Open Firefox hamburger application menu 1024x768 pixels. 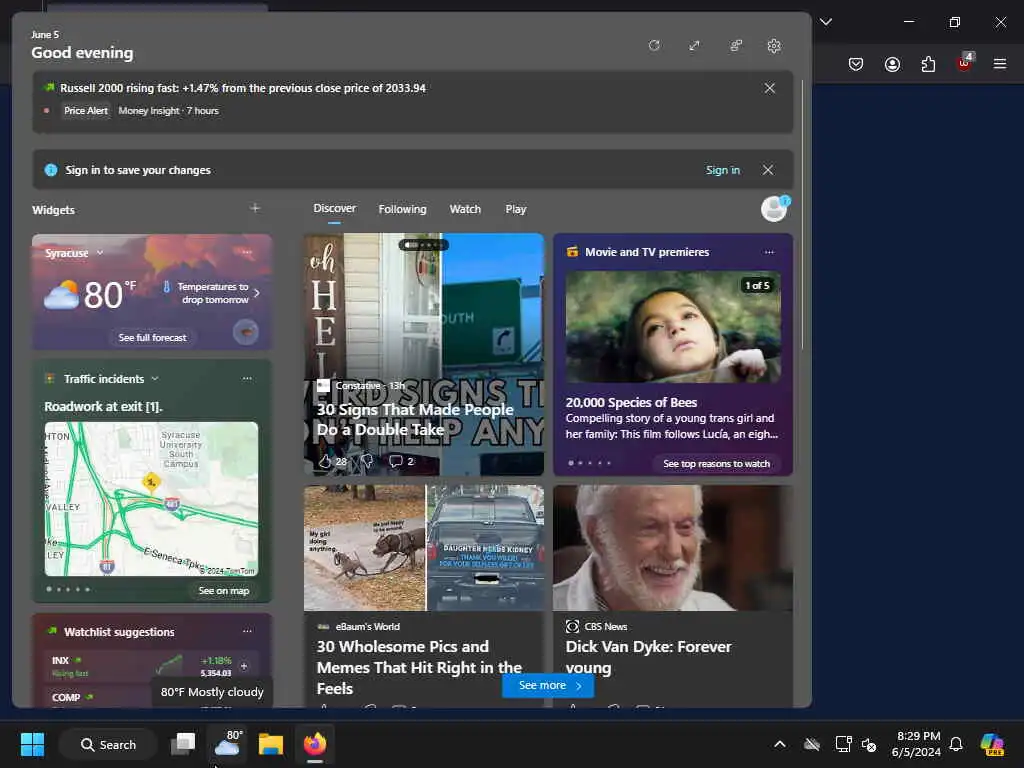tap(1000, 64)
